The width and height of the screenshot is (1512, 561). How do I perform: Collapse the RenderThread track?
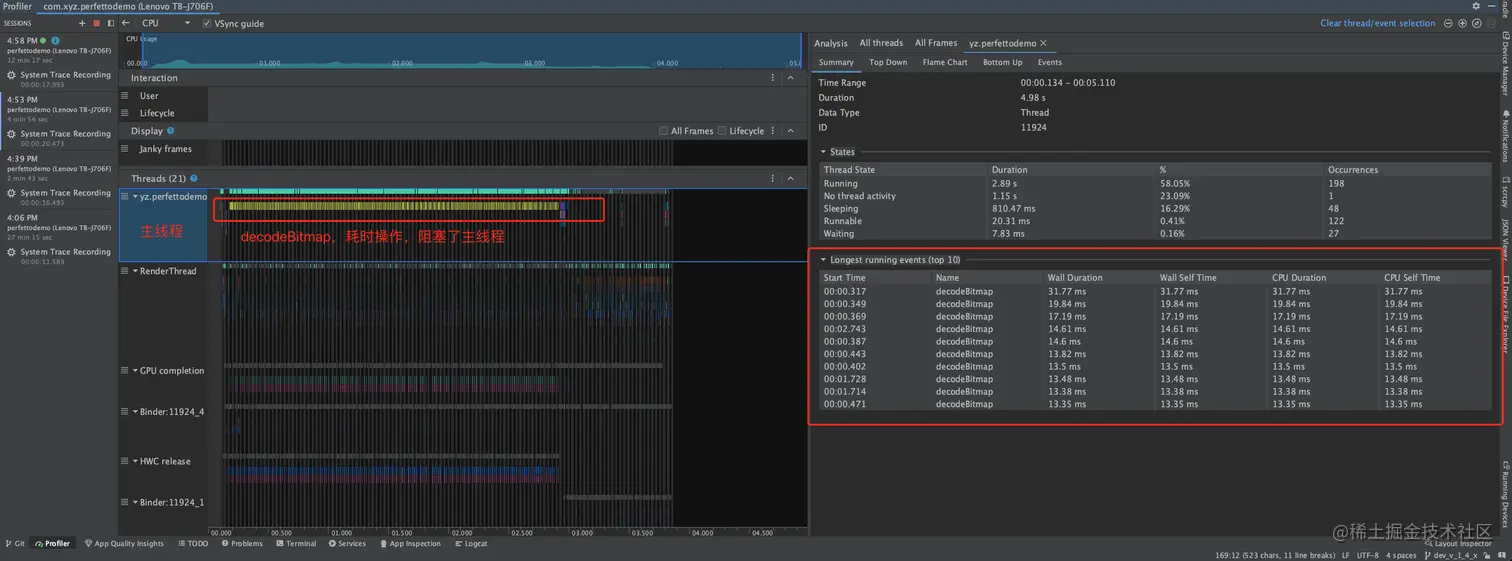(x=135, y=271)
